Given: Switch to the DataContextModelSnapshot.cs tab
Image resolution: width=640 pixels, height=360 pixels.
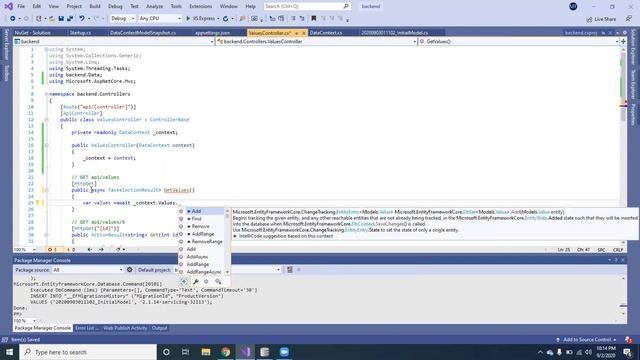Looking at the screenshot, I should [x=143, y=33].
